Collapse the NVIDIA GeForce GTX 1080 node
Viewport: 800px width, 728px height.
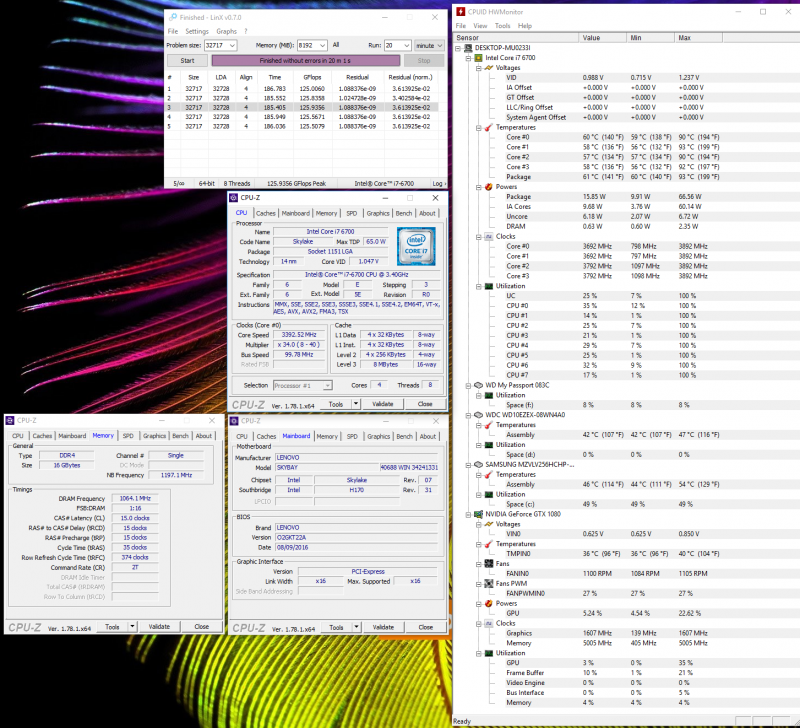pyautogui.click(x=468, y=515)
